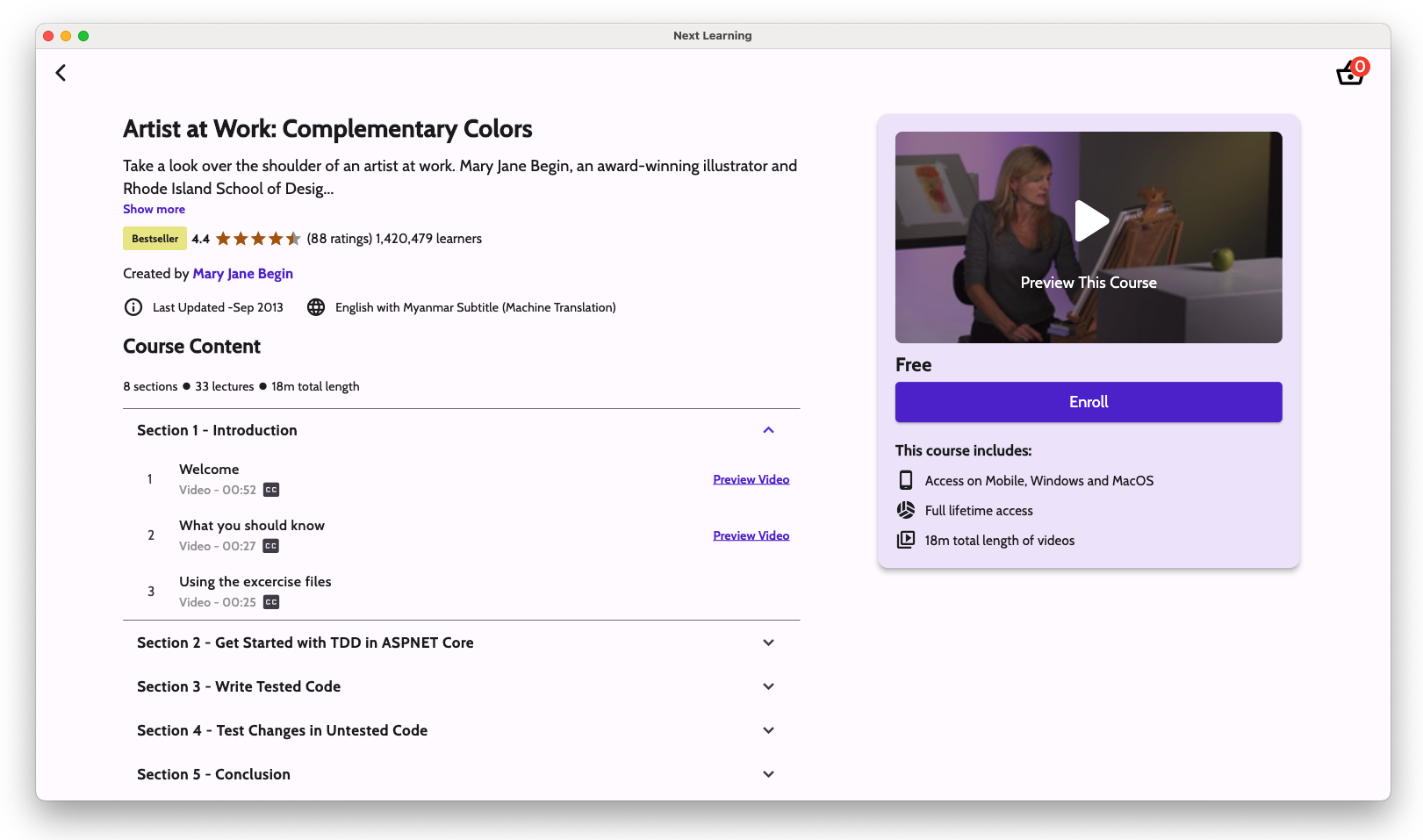This screenshot has width=1423, height=840.
Task: Click the globe language icon
Action: [316, 307]
